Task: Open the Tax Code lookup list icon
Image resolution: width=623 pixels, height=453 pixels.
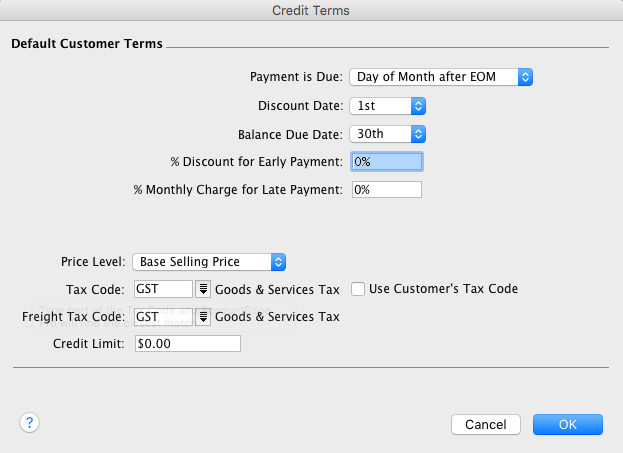Action: [202, 289]
